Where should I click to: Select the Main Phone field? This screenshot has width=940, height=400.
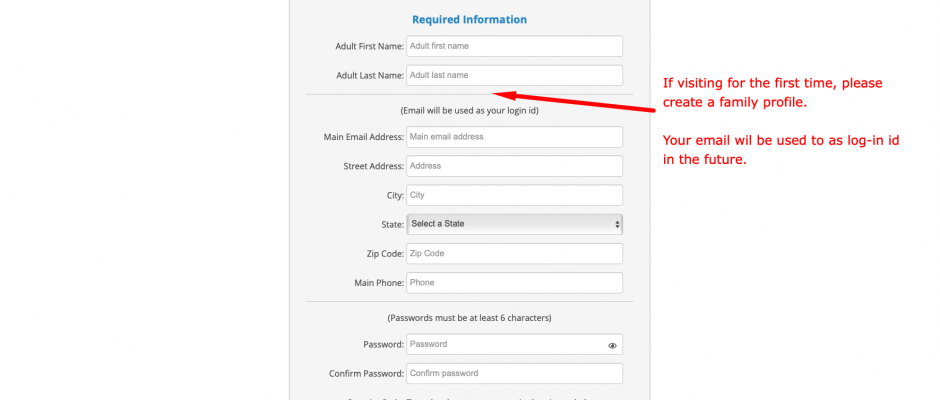514,283
